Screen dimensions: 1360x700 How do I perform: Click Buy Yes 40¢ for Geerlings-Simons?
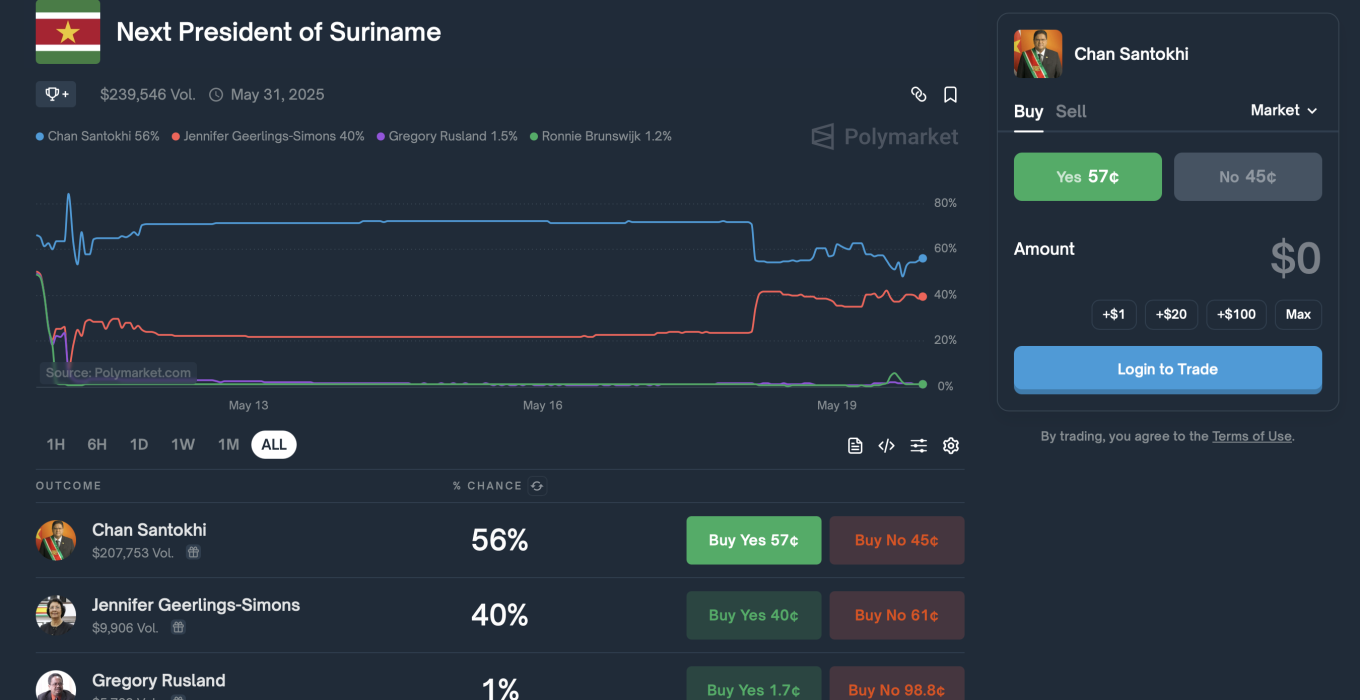tap(754, 615)
